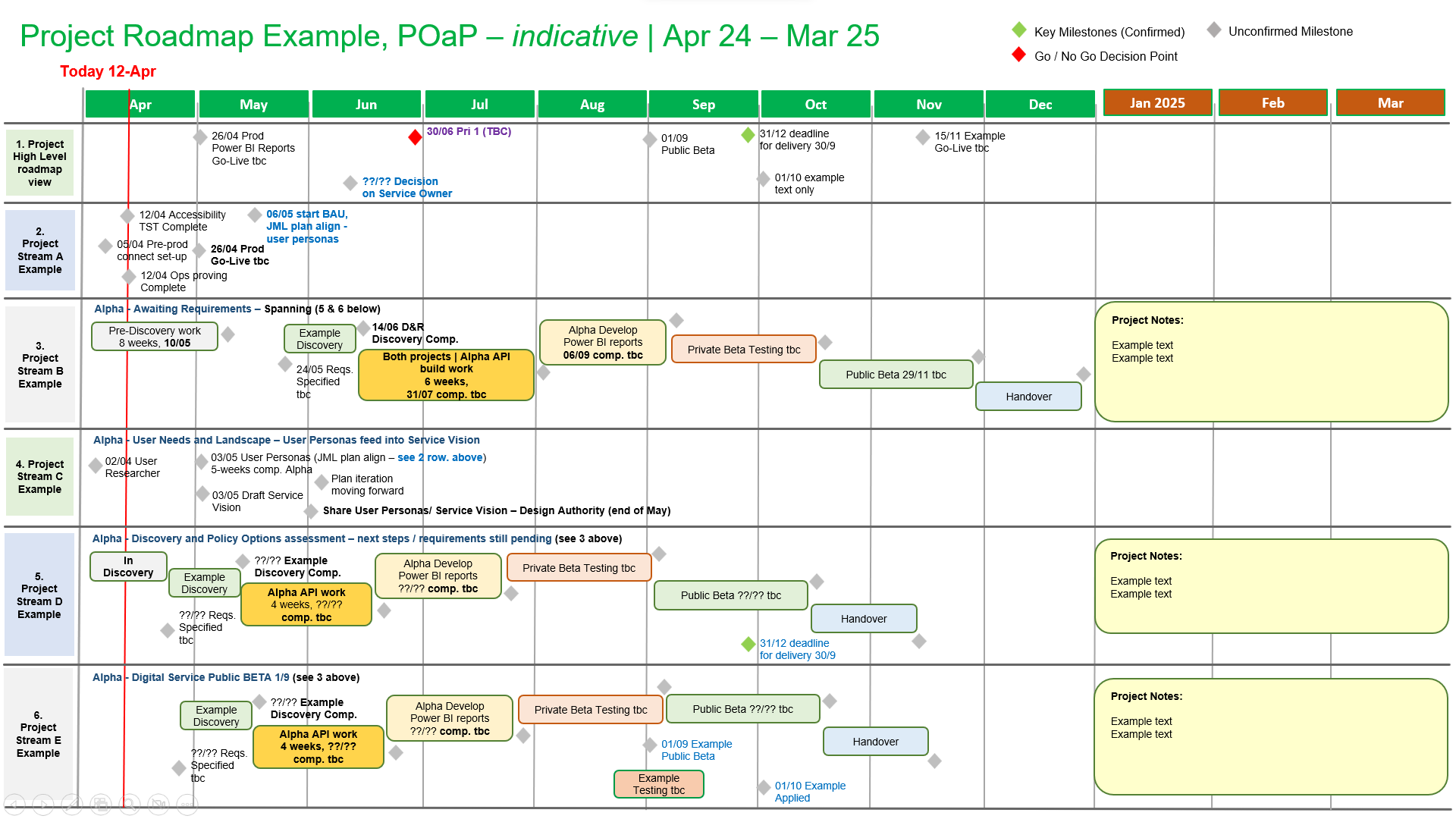
Task: Open the more slideshow options menu
Action: (x=187, y=805)
